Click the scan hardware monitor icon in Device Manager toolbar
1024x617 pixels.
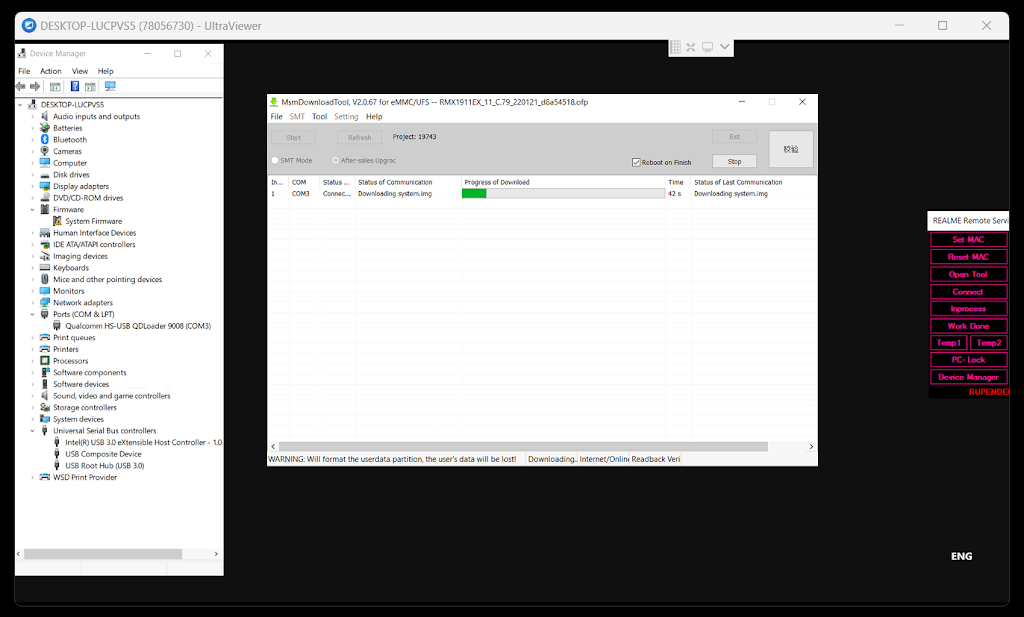[110, 86]
